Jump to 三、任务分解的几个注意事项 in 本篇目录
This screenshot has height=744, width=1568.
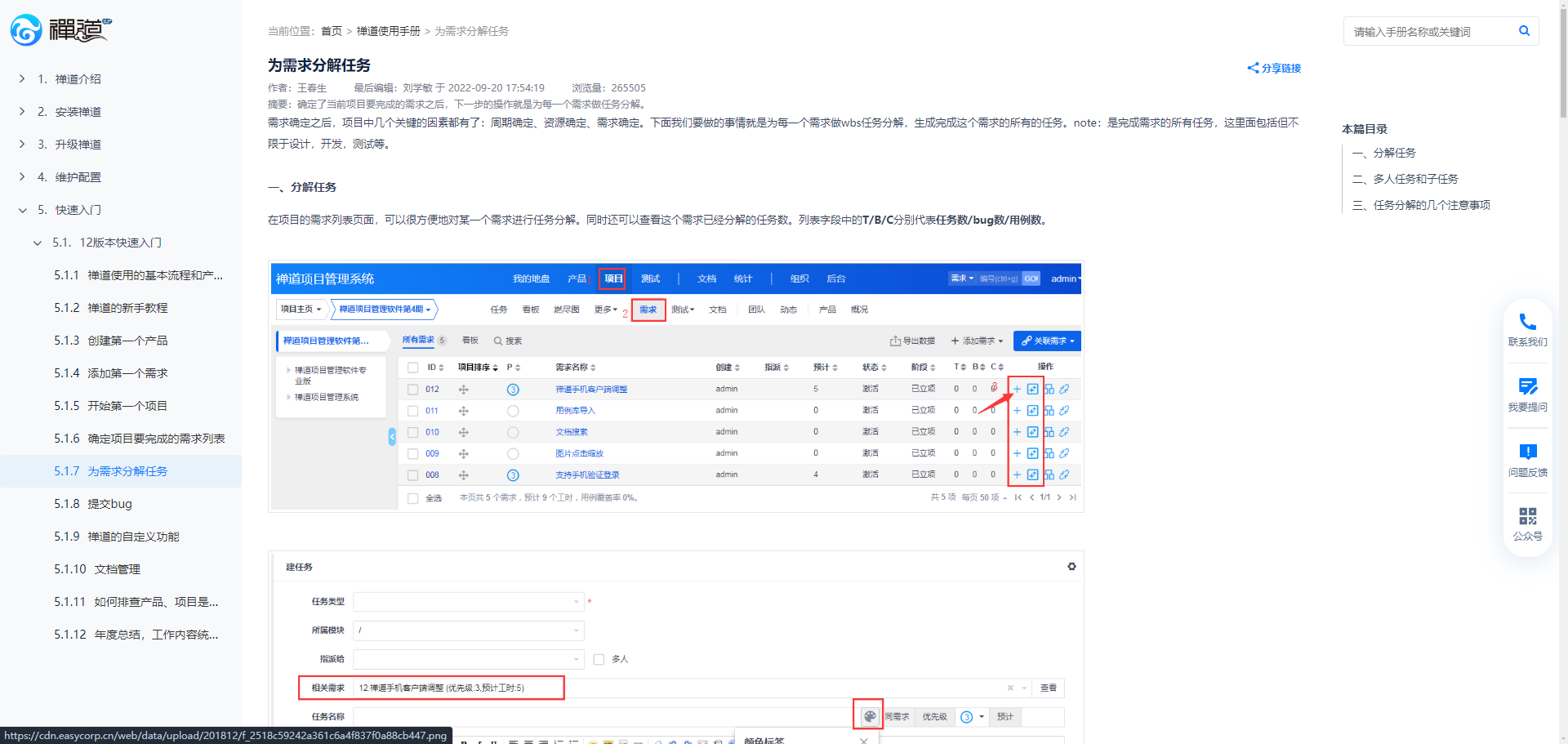(x=1422, y=205)
